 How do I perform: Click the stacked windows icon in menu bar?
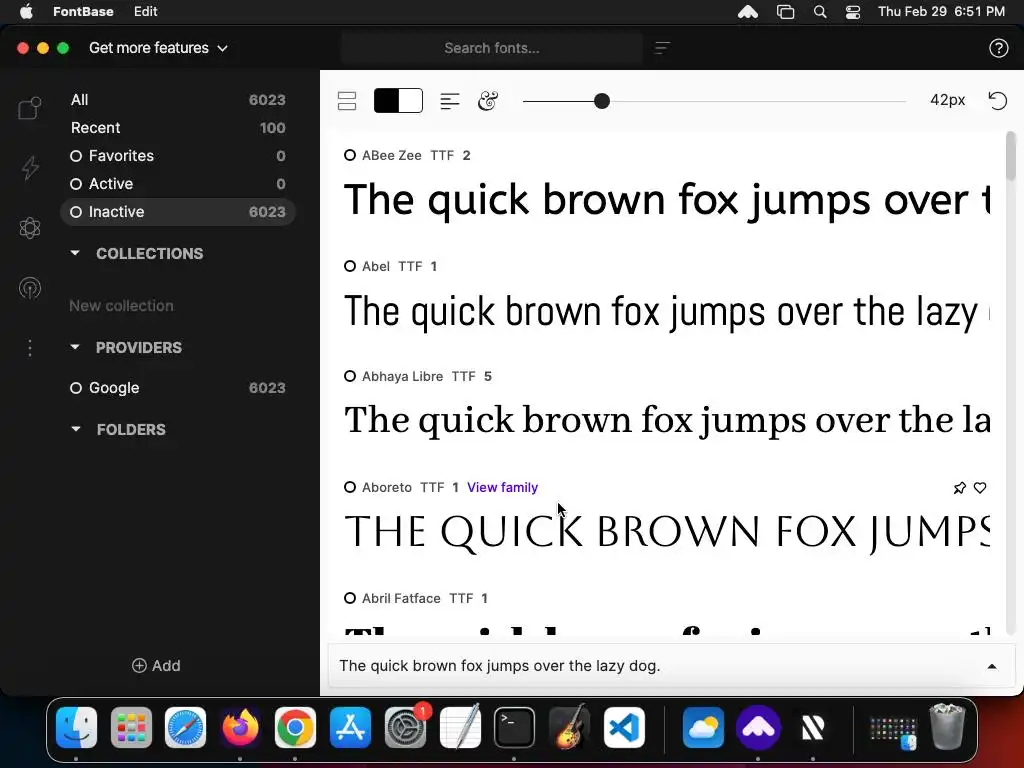coord(785,12)
